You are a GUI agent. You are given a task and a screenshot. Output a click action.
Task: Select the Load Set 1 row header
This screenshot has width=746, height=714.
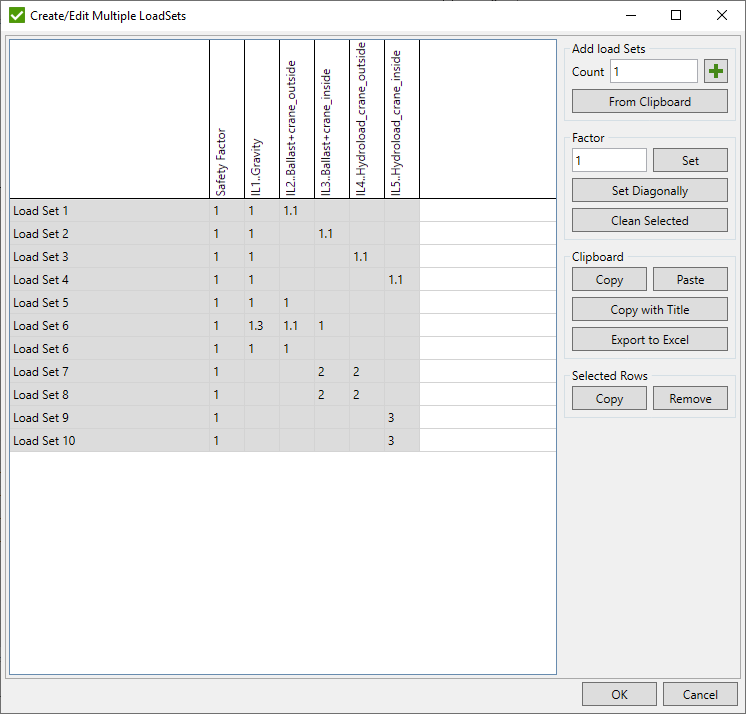[x=108, y=211]
